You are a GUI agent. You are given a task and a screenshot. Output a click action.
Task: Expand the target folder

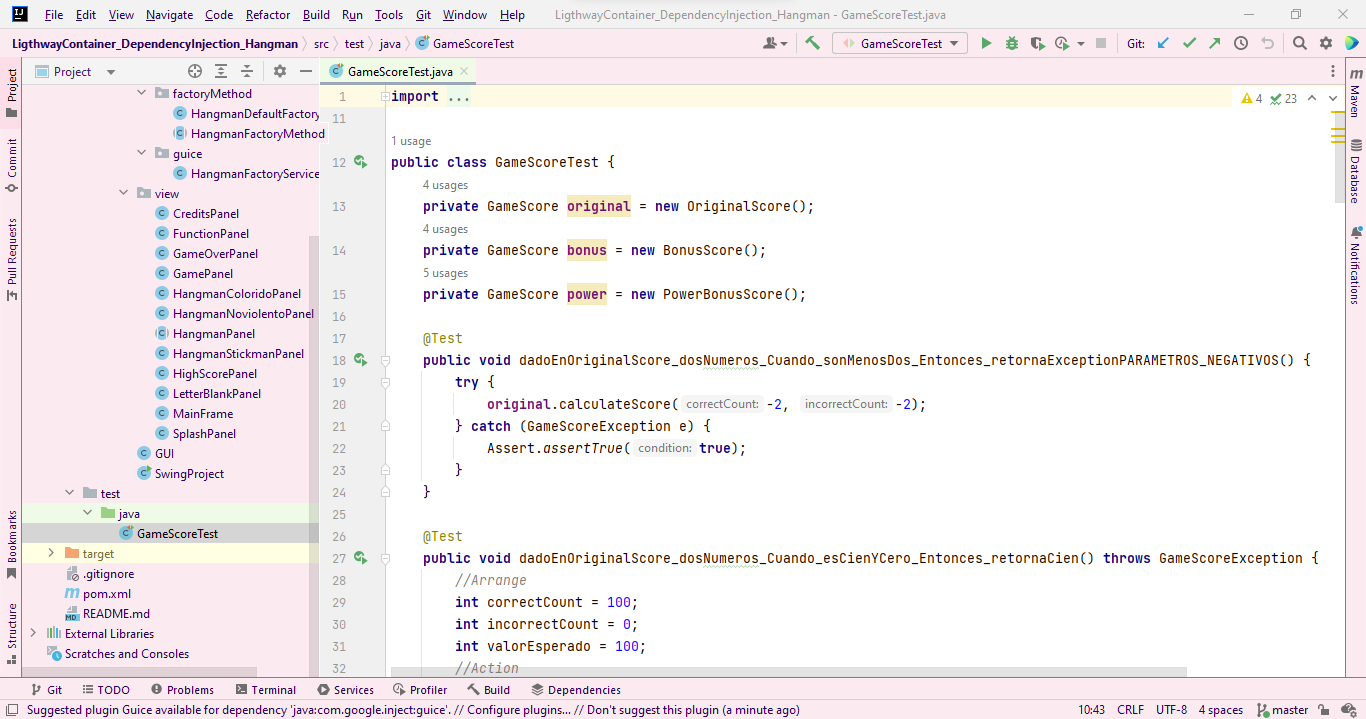pos(50,553)
